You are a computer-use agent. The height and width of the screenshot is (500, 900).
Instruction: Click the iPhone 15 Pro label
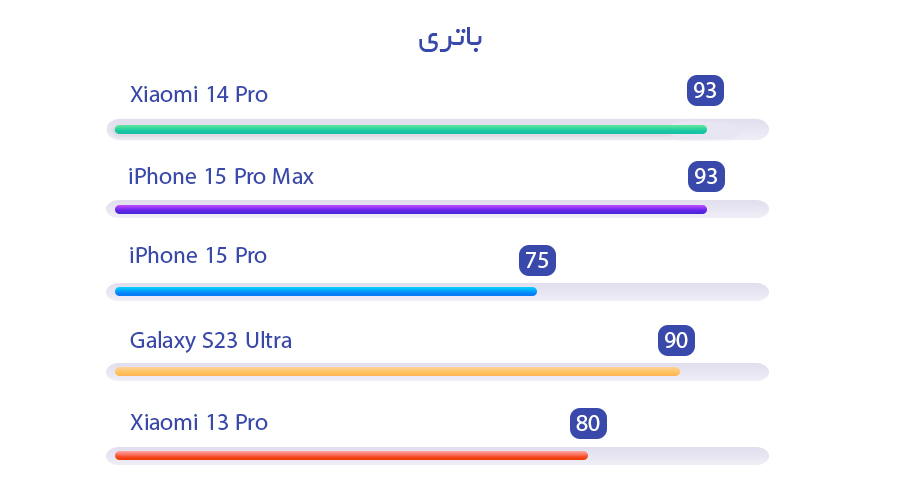coord(198,256)
